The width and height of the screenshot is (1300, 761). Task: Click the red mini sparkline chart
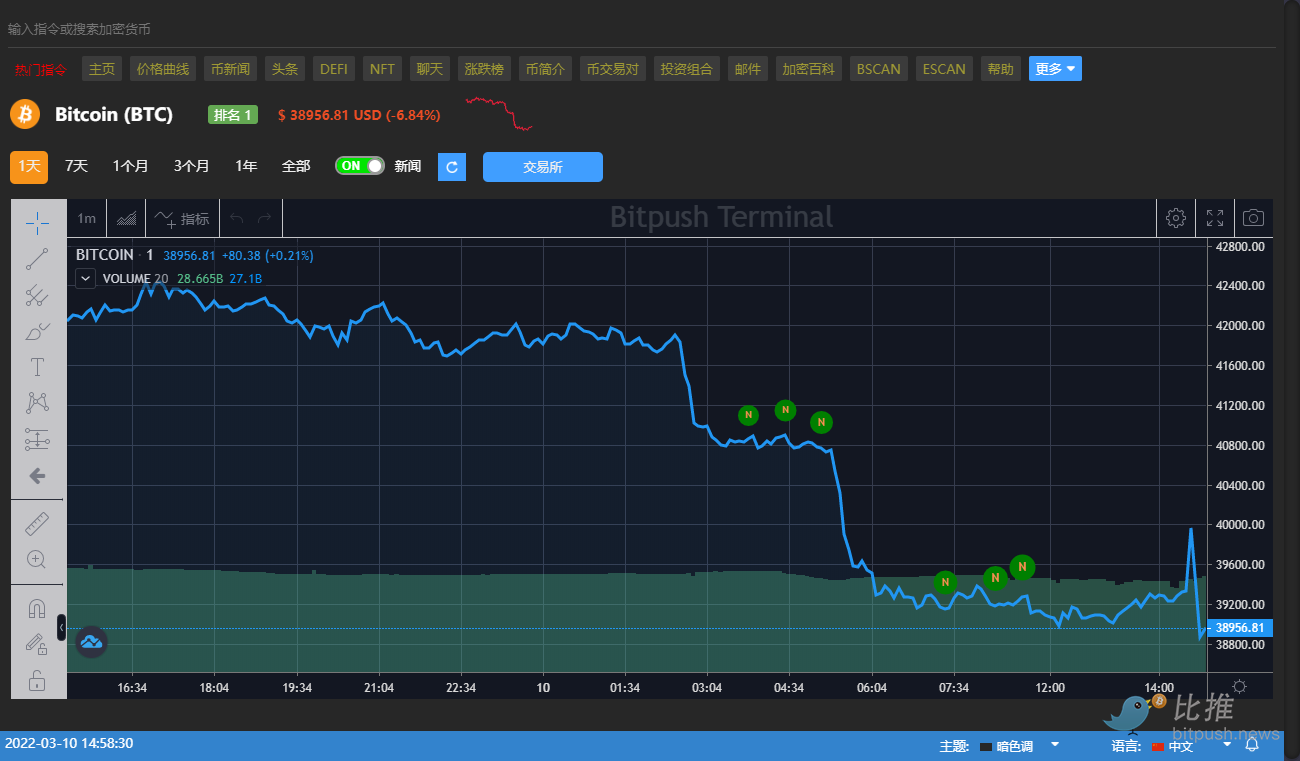(498, 114)
